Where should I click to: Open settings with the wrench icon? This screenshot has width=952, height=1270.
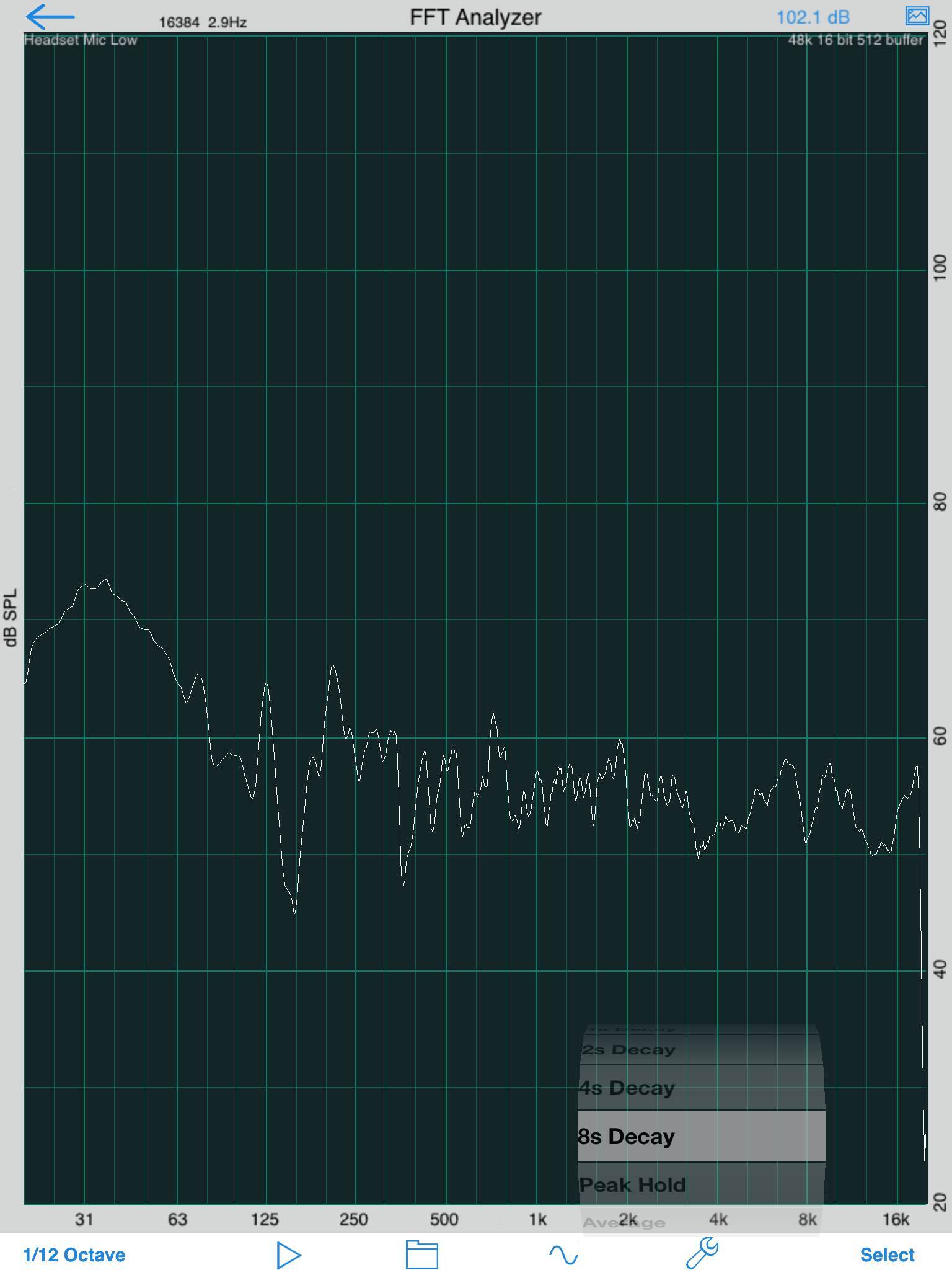click(702, 1253)
